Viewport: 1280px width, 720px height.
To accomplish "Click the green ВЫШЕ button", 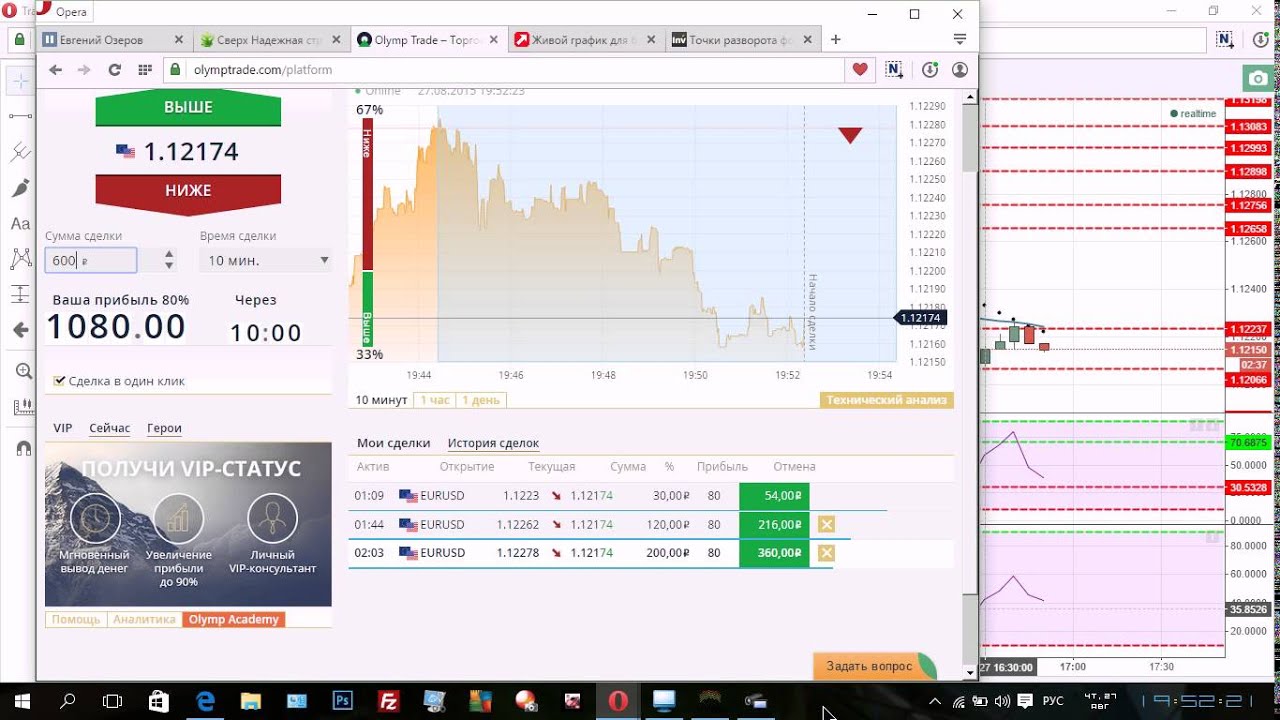I will point(188,108).
